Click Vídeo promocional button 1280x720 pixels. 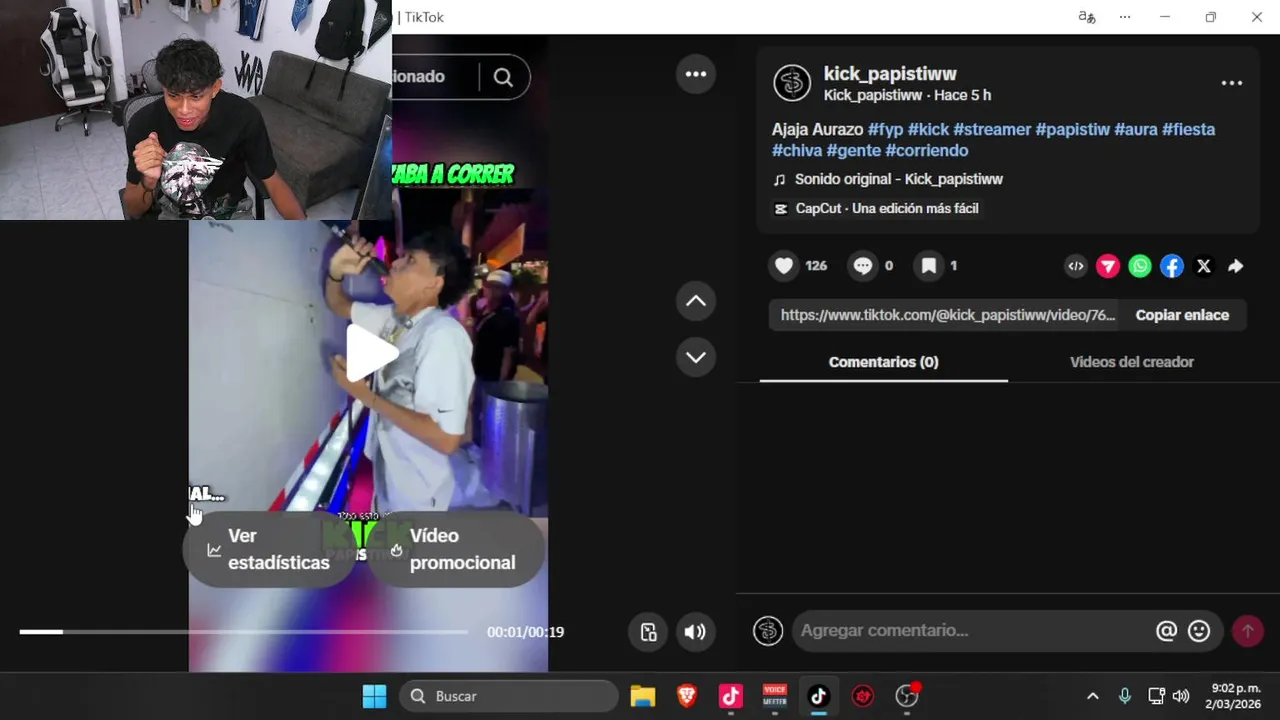[455, 549]
